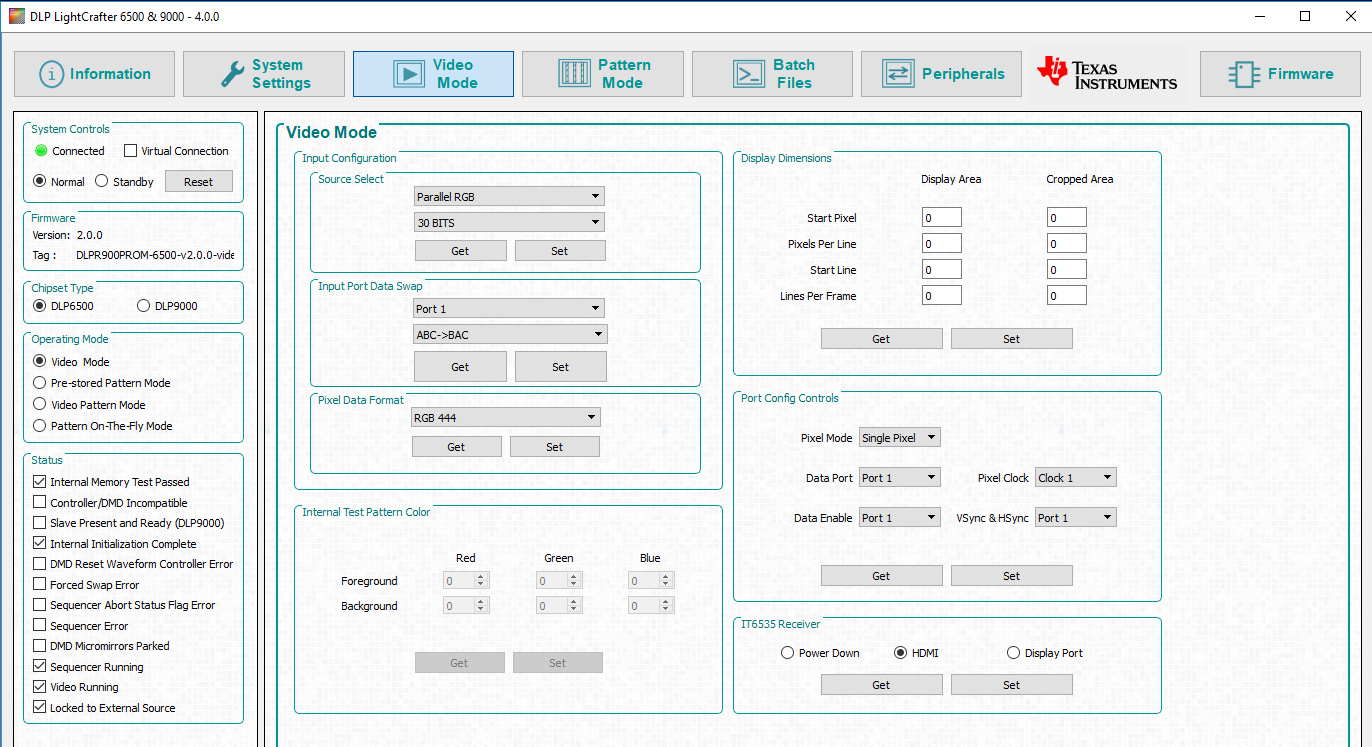Open the VSync & HSync dropdown
Screen dimensions: 1372x747
click(1076, 518)
